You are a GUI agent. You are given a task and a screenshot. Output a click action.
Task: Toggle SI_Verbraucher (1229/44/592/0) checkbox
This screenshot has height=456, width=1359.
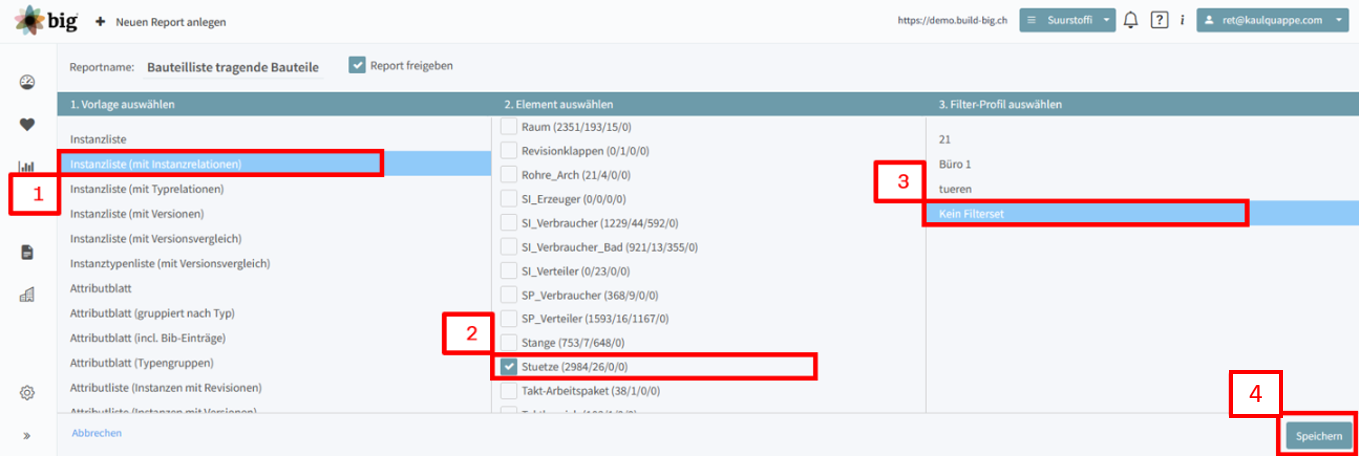(509, 223)
